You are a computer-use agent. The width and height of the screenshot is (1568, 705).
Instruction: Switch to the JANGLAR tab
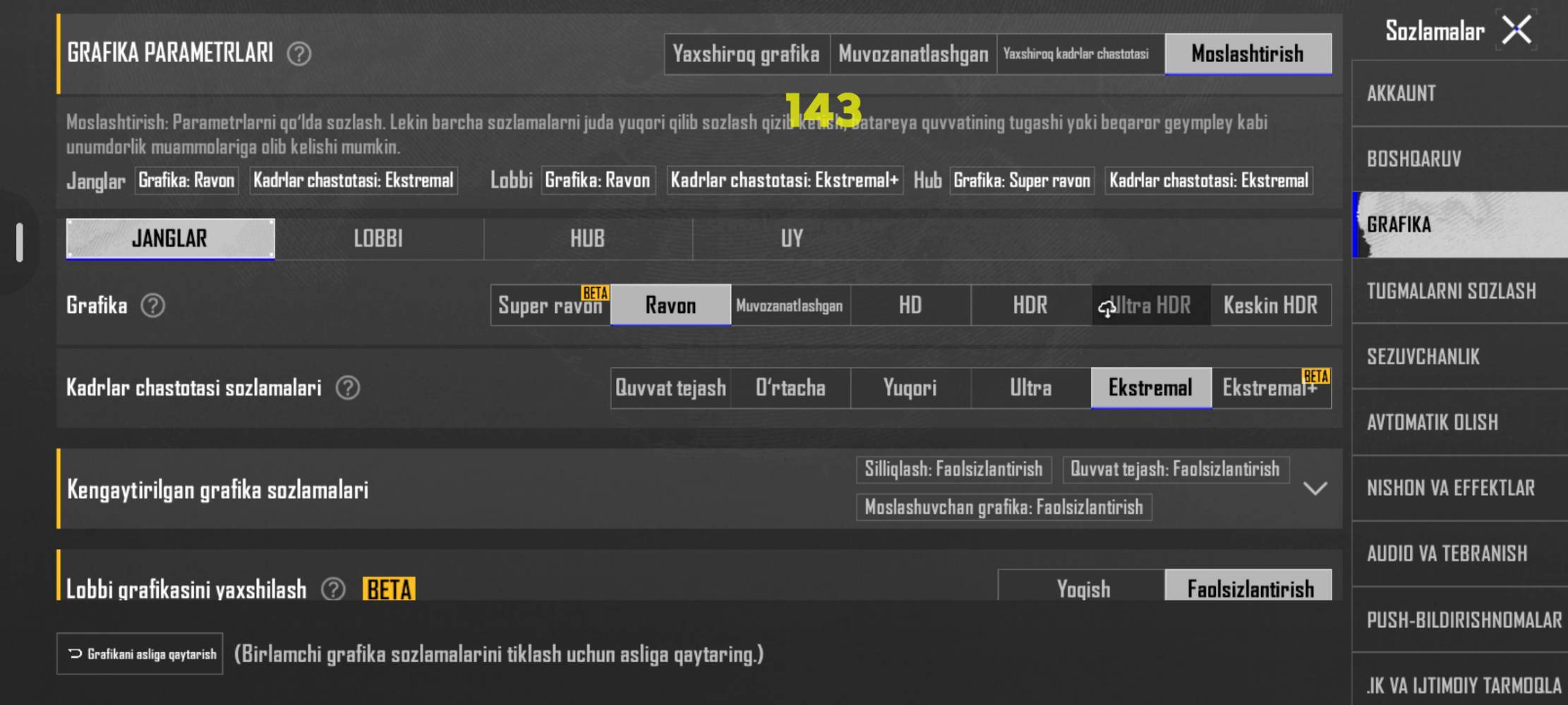click(170, 239)
